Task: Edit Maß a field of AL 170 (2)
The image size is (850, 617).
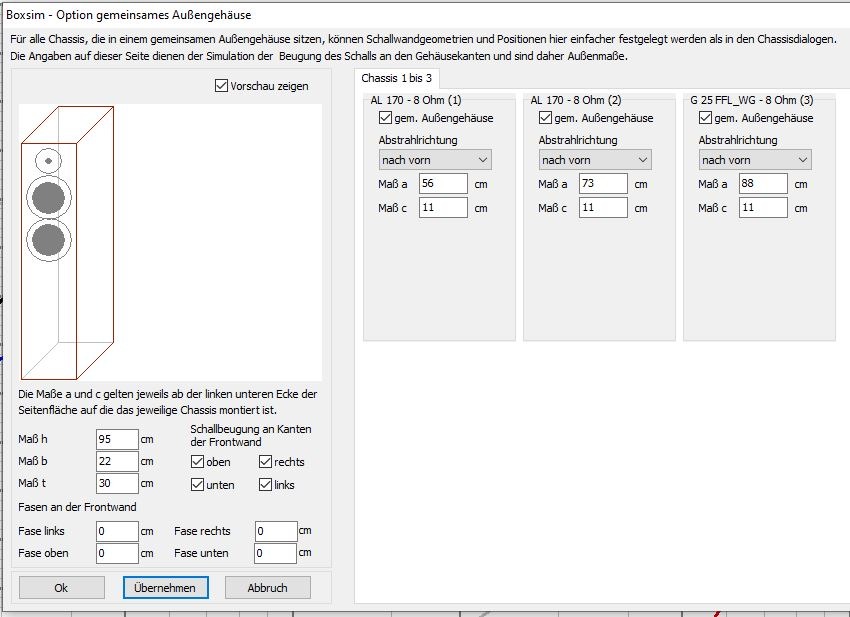Action: click(603, 184)
